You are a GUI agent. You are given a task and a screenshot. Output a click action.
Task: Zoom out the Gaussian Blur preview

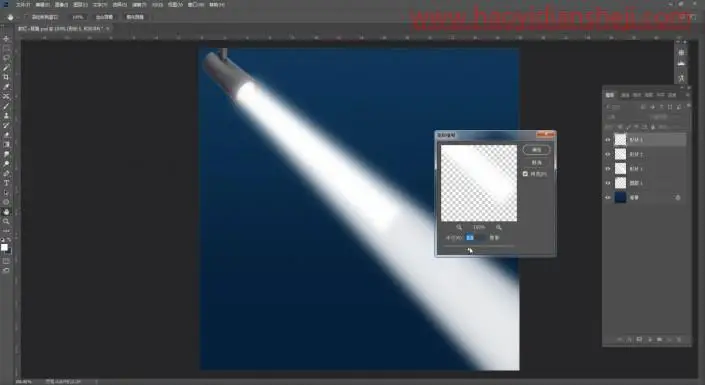click(x=459, y=227)
